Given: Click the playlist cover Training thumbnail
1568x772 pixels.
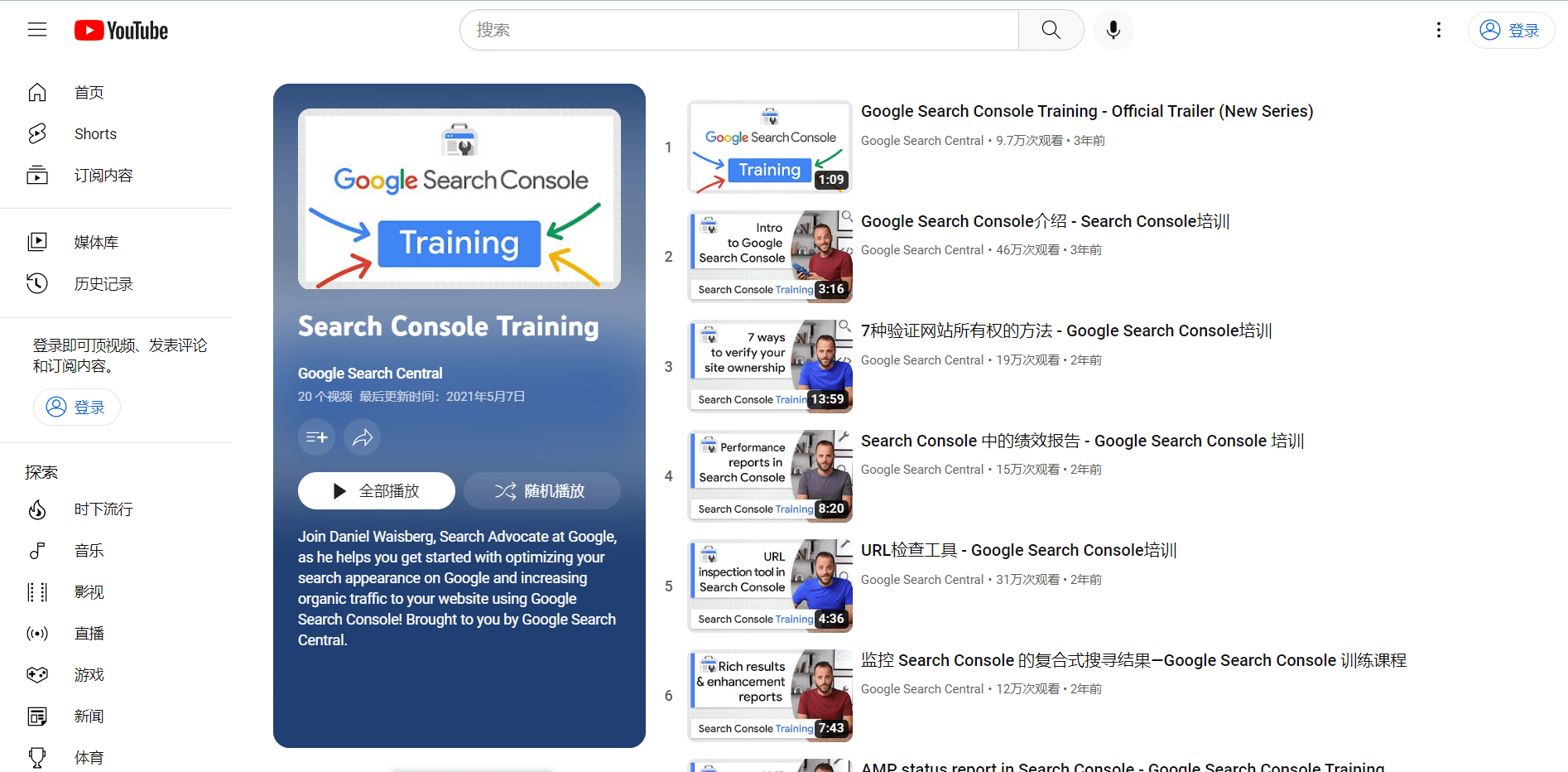Looking at the screenshot, I should click(459, 199).
